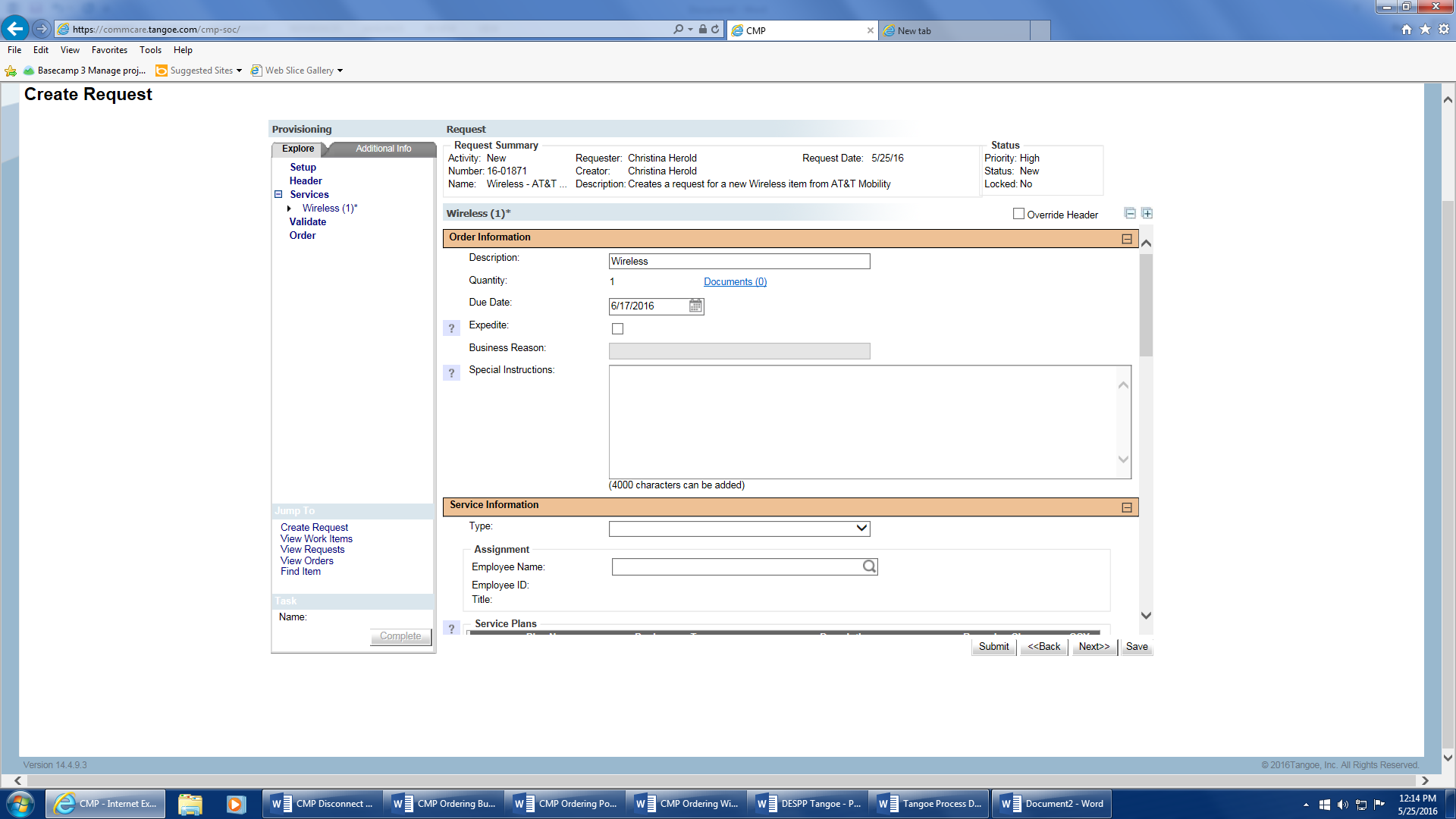Click the expand-all plus icon near Override Header
Screen dimensions: 1456x819
(x=1147, y=214)
